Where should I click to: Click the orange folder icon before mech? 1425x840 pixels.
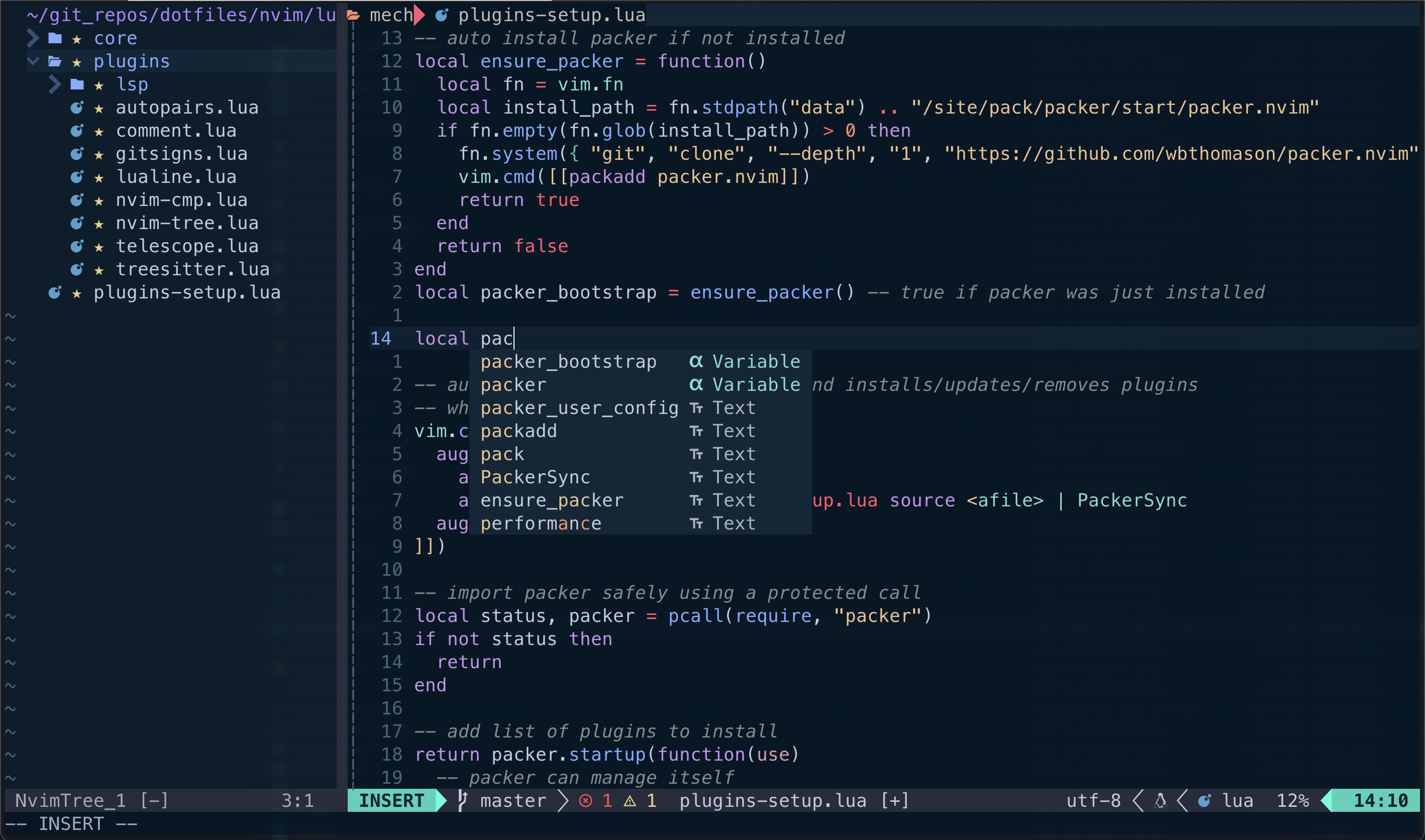(353, 15)
